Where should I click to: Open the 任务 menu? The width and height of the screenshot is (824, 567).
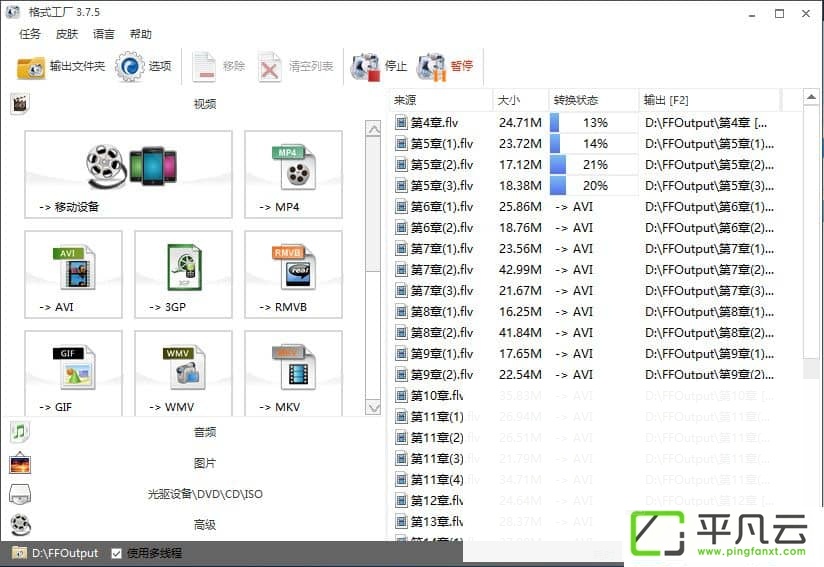point(30,34)
